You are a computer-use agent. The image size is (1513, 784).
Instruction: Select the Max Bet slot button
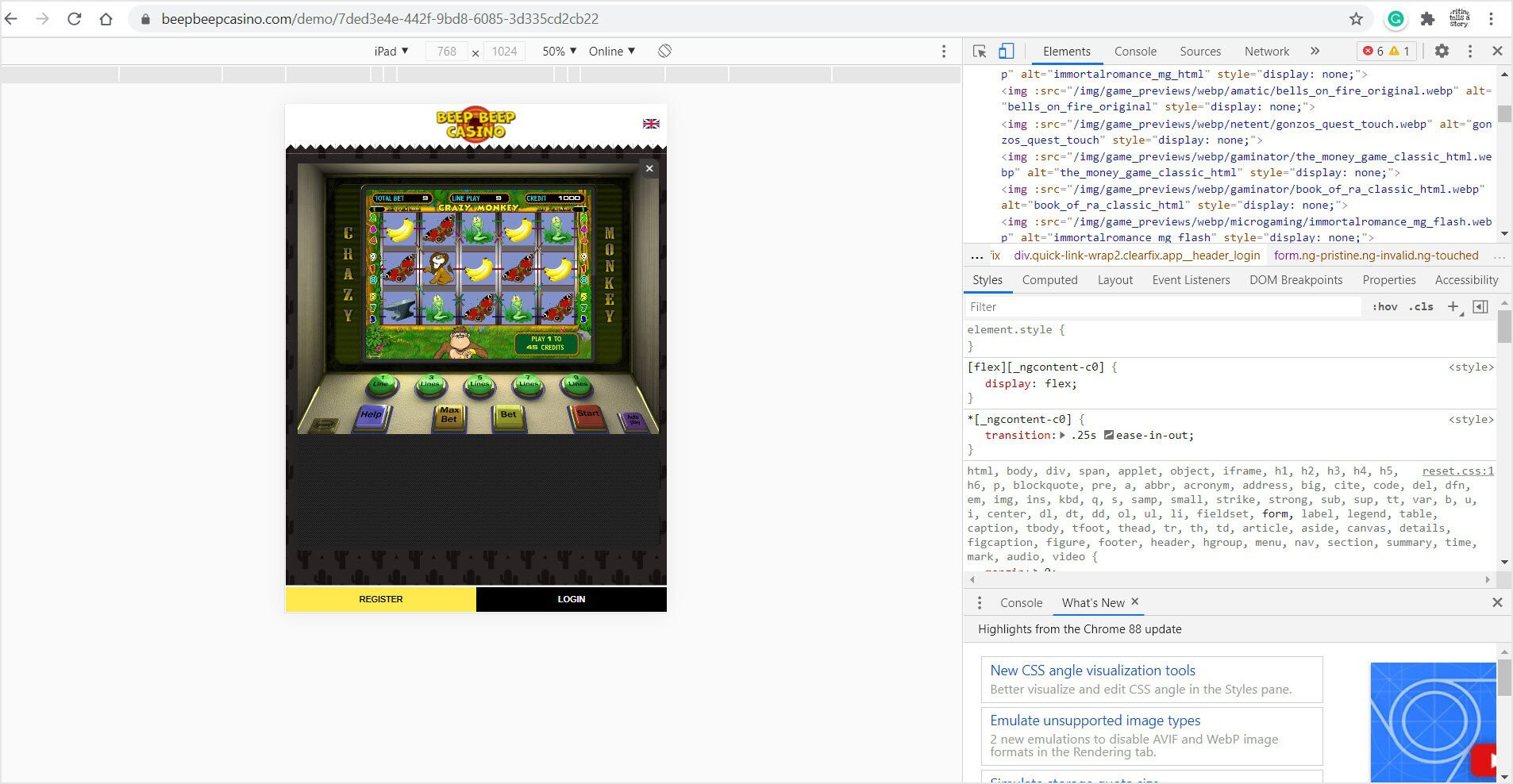(449, 417)
